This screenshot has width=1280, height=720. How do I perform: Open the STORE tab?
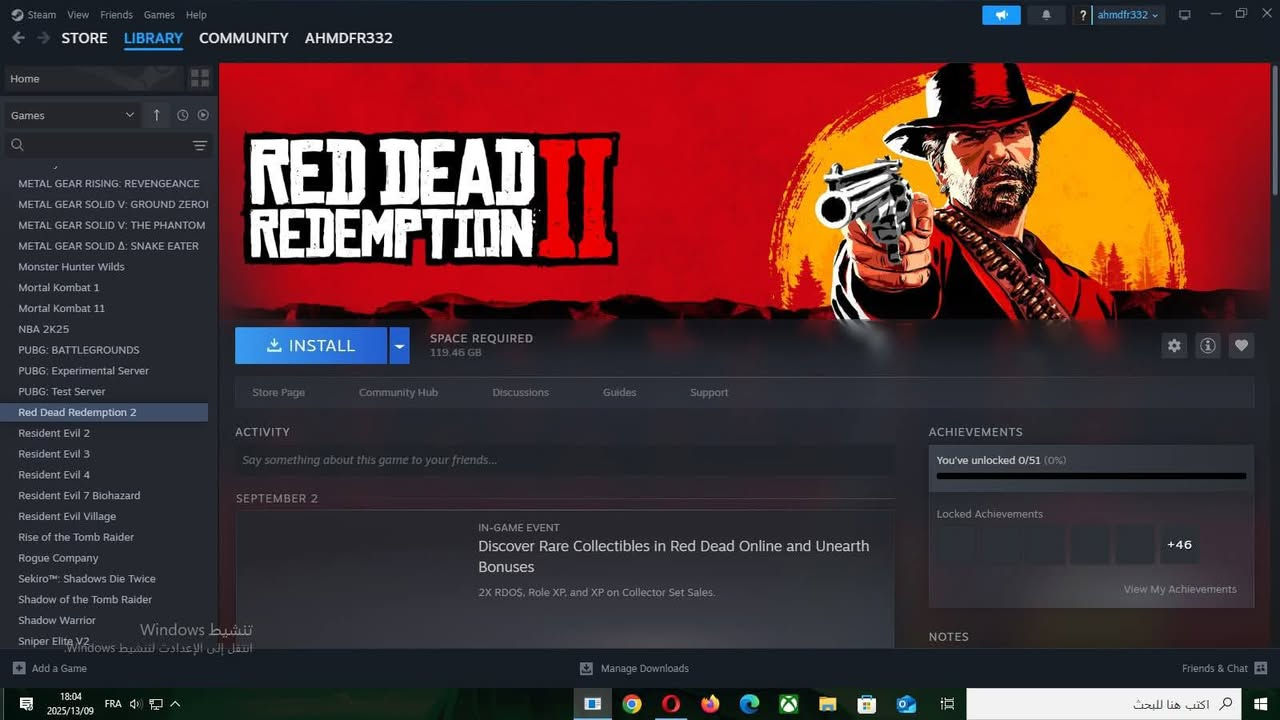(84, 38)
